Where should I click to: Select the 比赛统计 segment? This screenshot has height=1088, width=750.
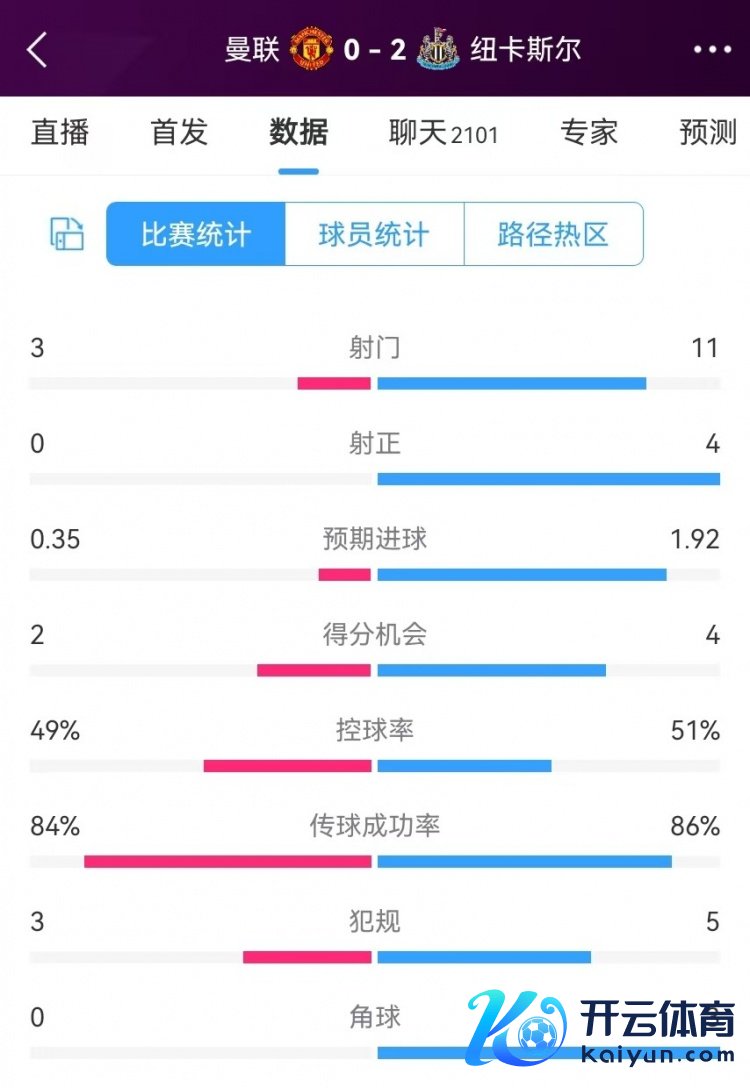[196, 234]
